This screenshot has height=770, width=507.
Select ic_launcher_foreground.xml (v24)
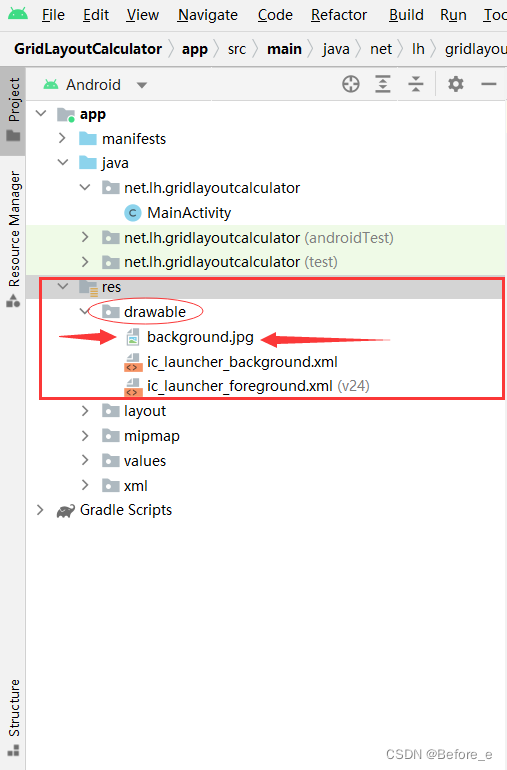(258, 386)
